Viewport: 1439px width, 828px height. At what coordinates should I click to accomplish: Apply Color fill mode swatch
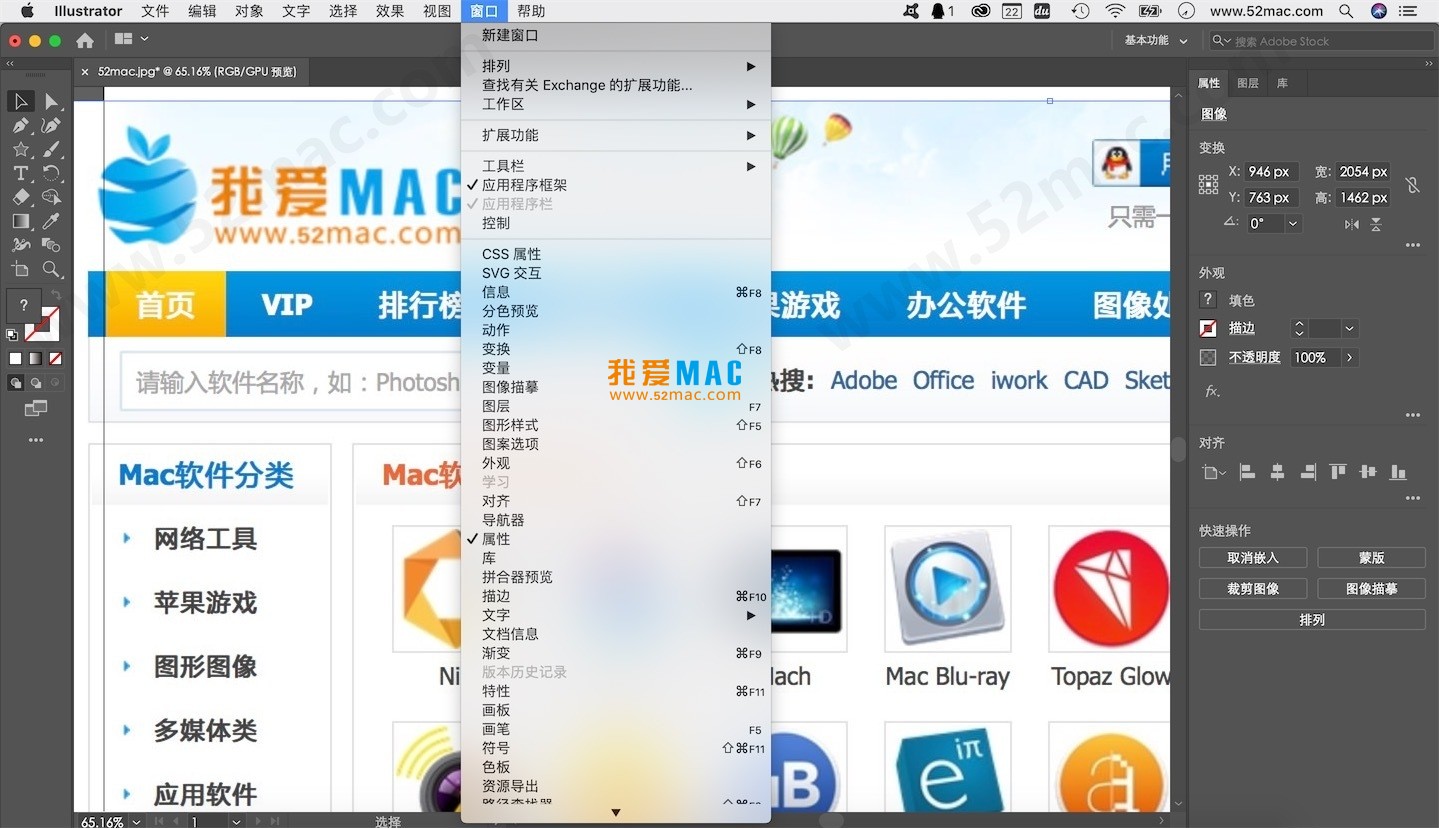click(x=15, y=358)
